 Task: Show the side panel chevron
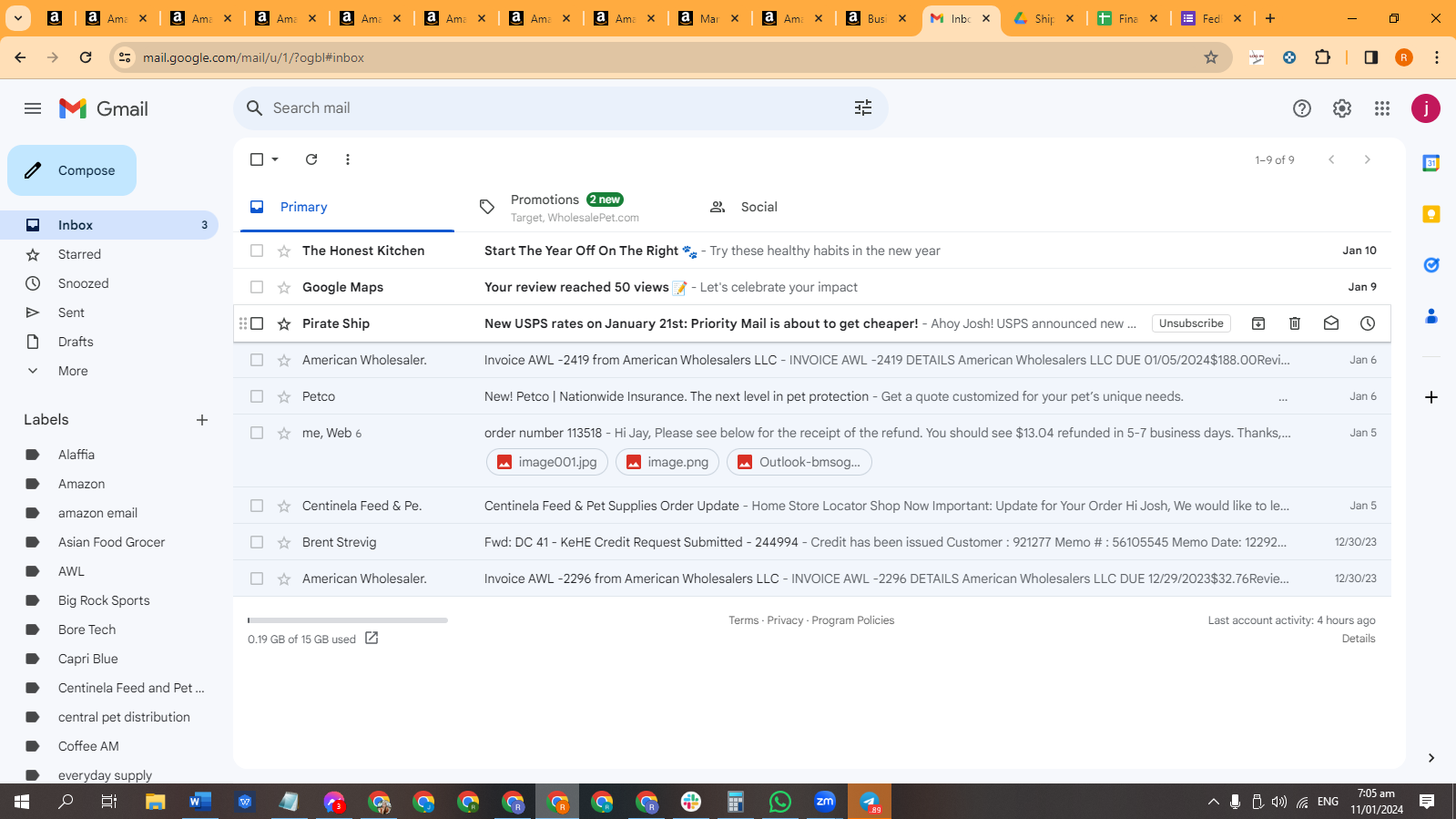click(x=1431, y=758)
